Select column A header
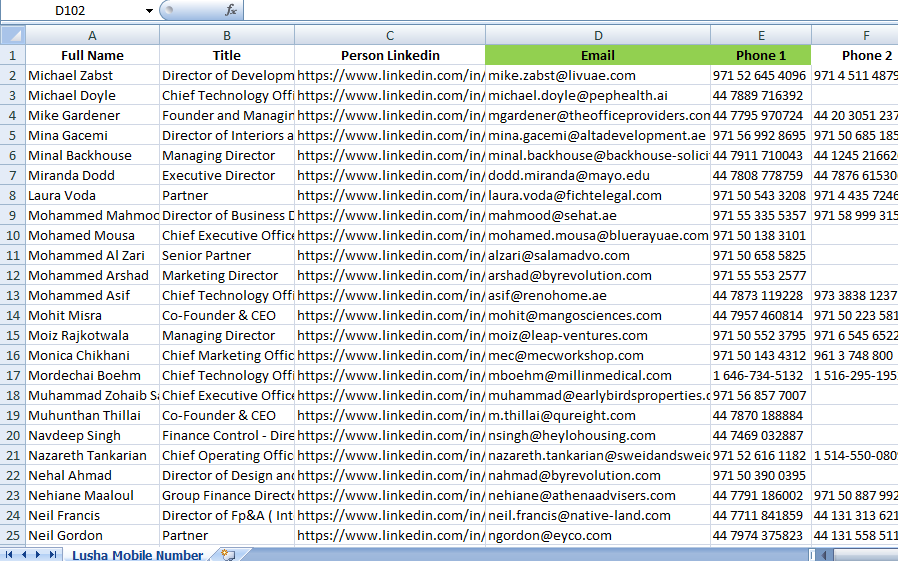 pos(92,35)
